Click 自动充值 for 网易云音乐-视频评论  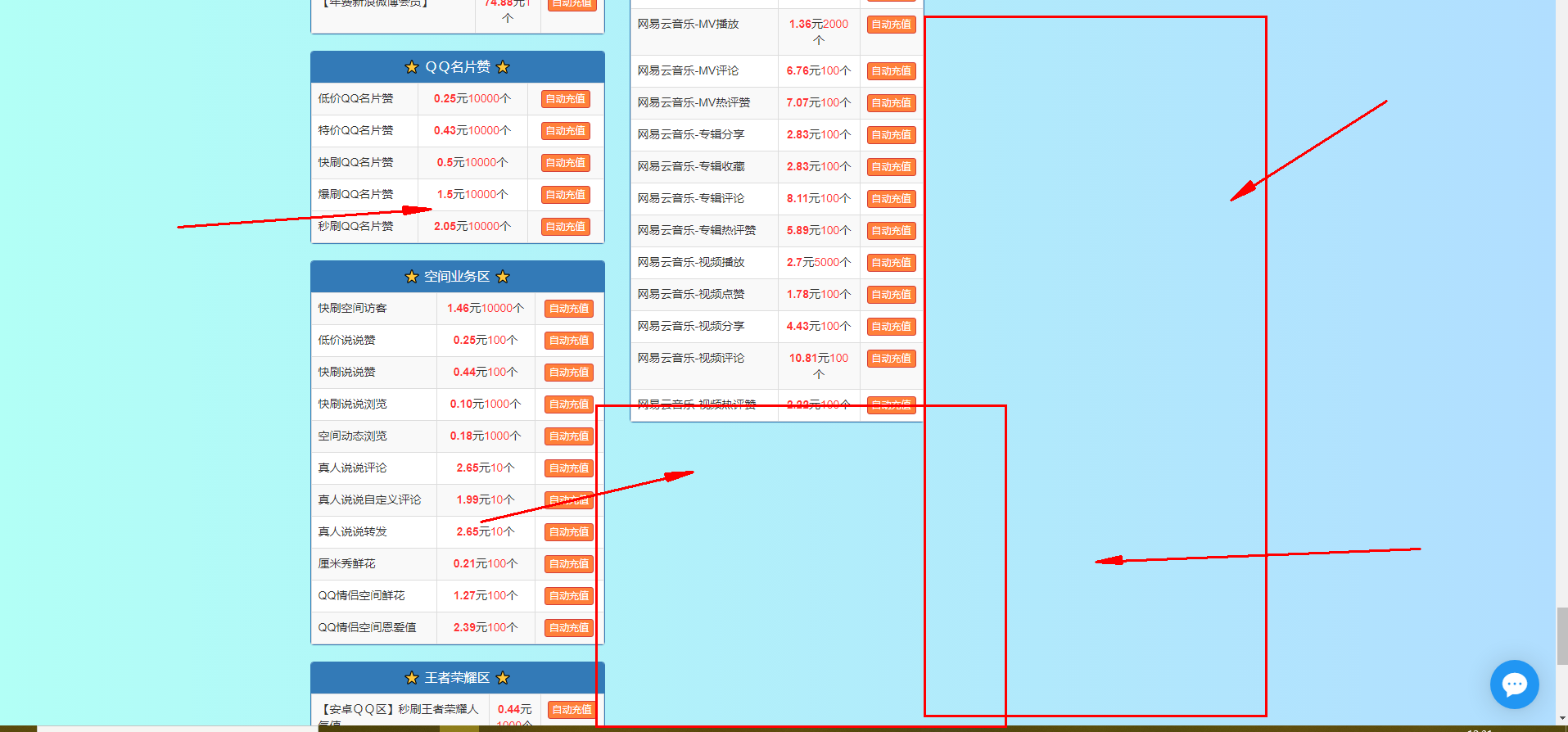[x=892, y=359]
